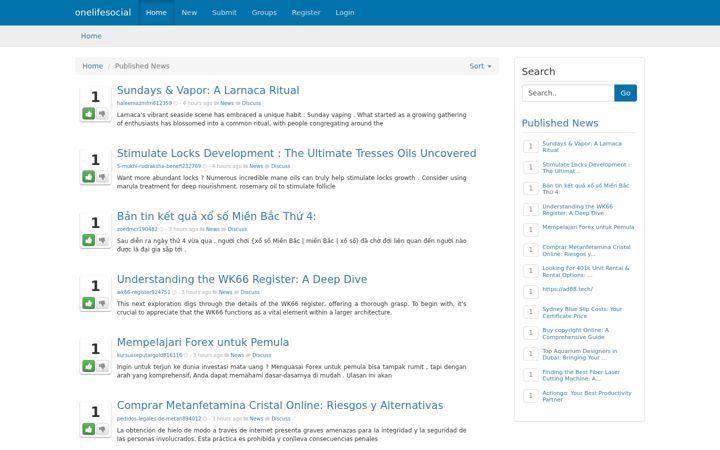Screen dimensions: 720x450
Task: Upvote the 'Stimulate Locks Development' post
Action: coord(89,176)
